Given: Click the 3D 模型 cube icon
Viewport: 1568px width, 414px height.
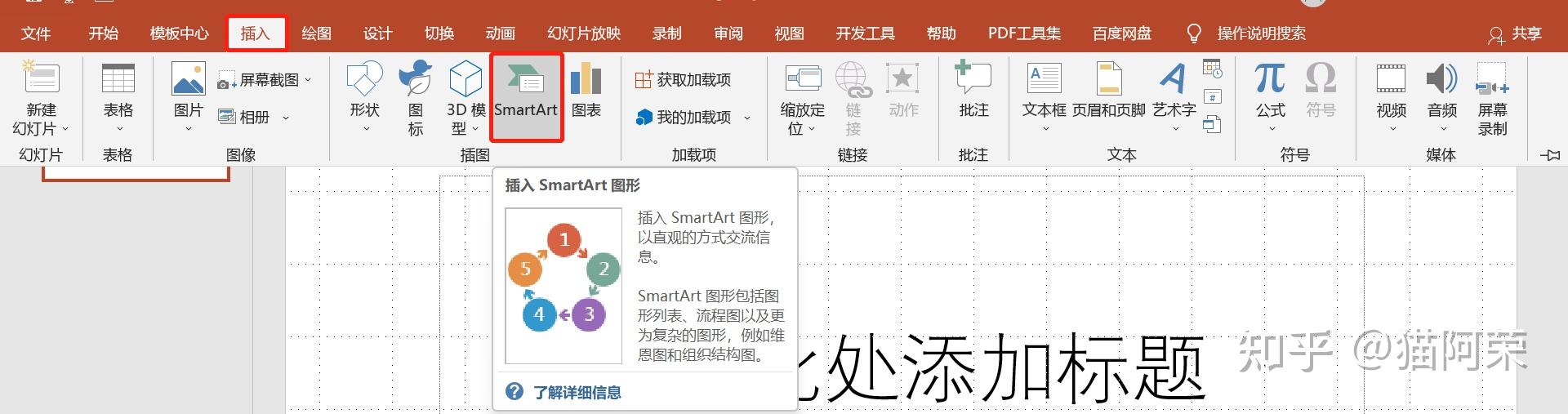Looking at the screenshot, I should (x=465, y=78).
